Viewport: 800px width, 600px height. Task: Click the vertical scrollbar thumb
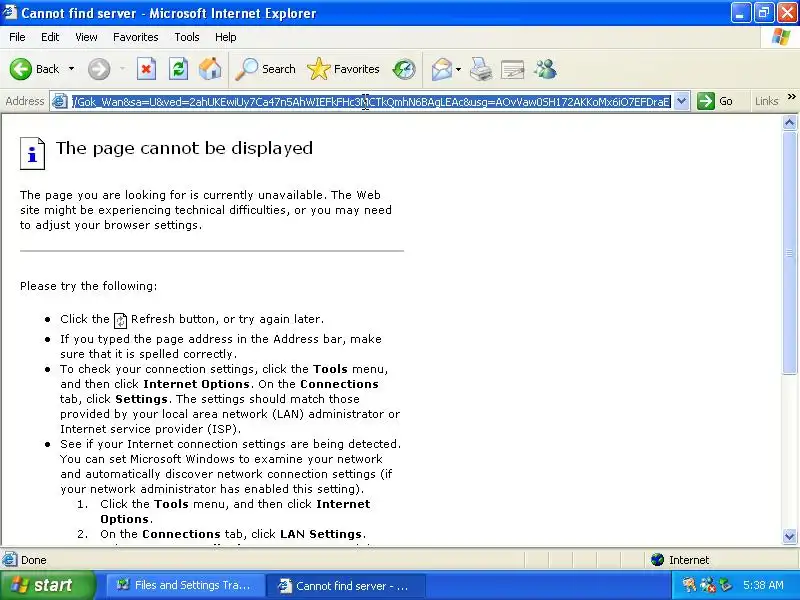click(789, 253)
